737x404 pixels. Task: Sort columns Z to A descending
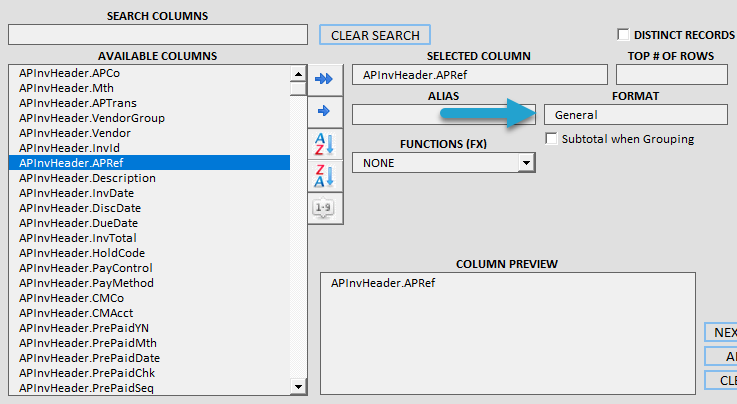(x=325, y=176)
